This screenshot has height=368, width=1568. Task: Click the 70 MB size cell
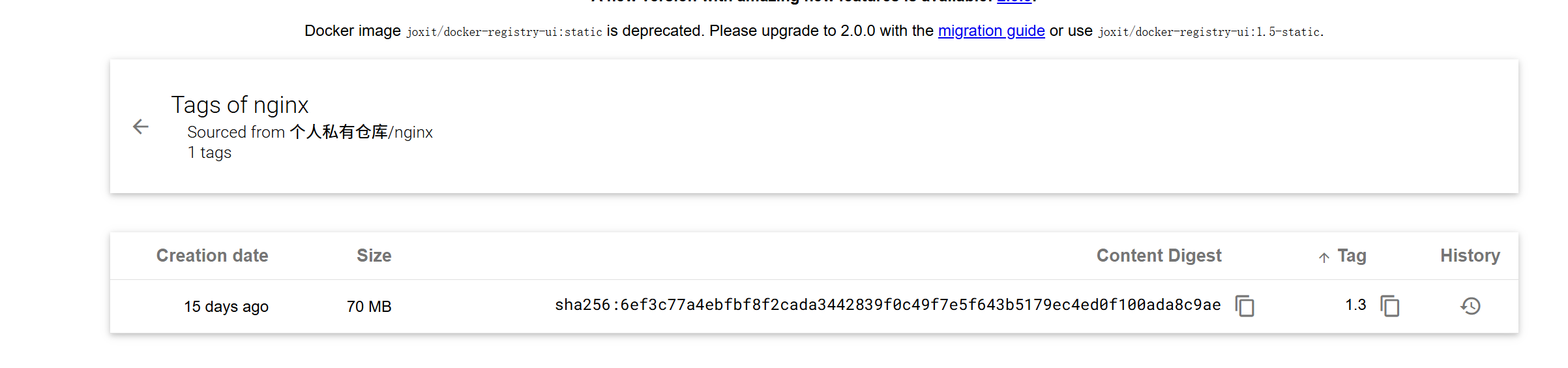coord(369,307)
